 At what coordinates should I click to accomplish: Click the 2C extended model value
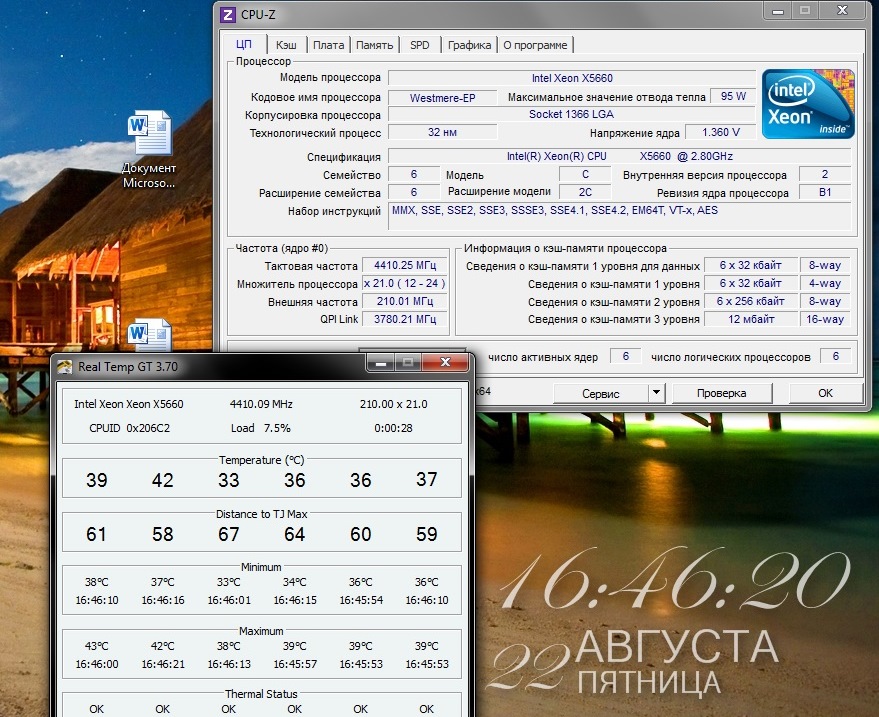click(x=585, y=192)
